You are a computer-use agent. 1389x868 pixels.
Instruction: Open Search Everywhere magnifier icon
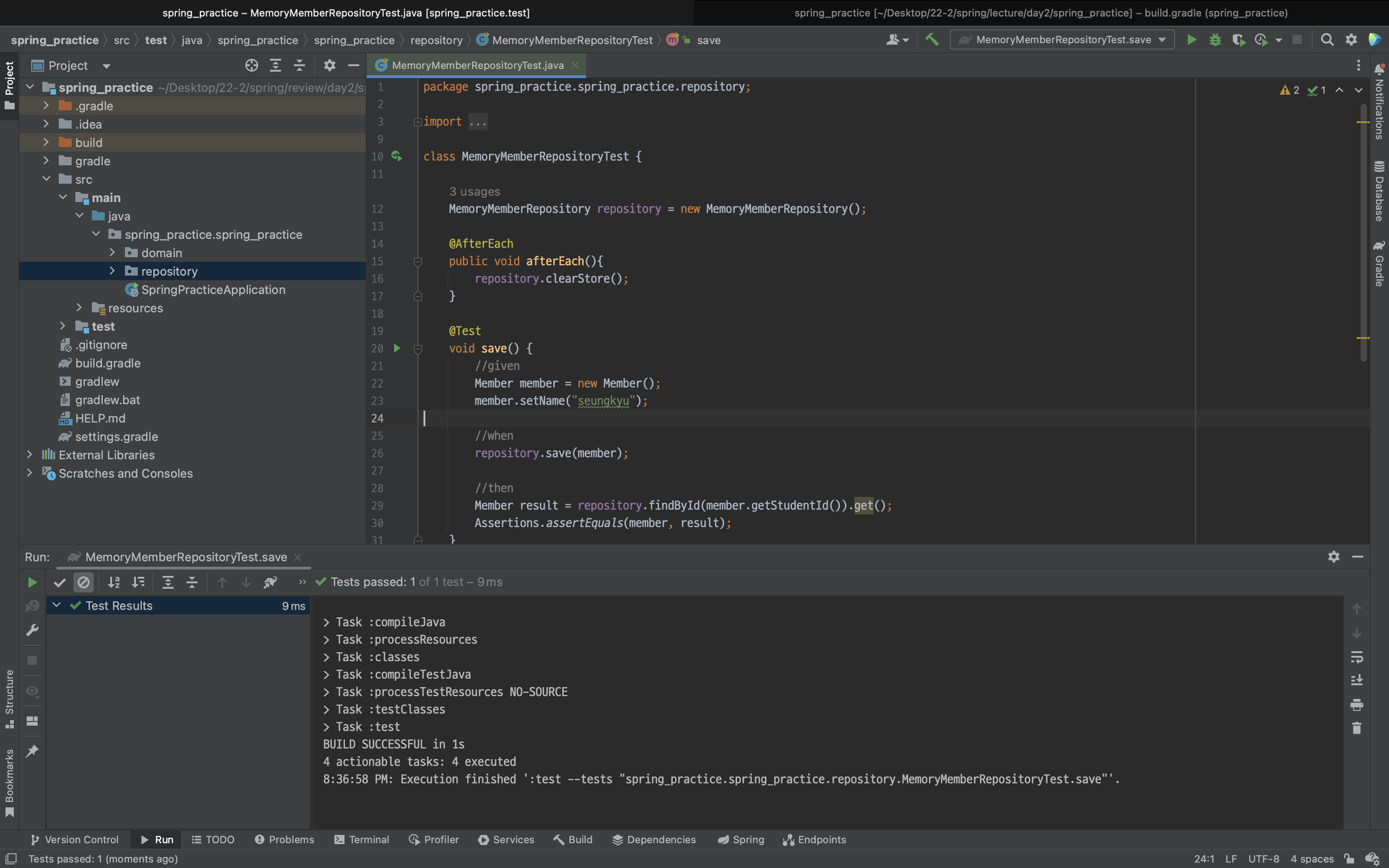point(1327,39)
